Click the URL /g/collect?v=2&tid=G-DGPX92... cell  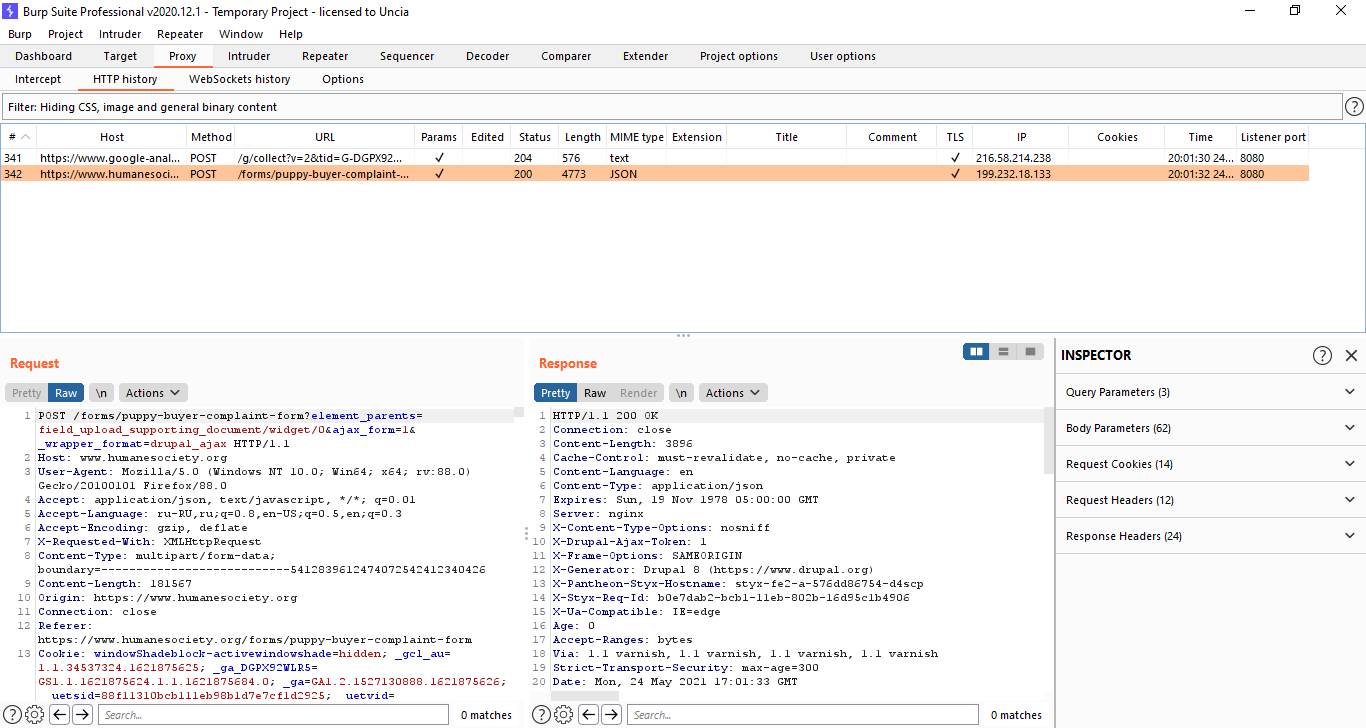(x=321, y=158)
